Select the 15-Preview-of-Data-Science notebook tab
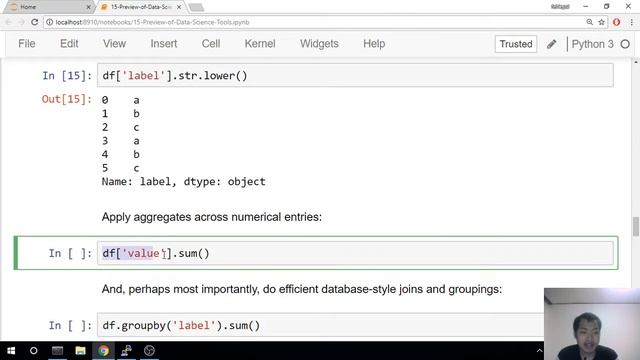Screen dimensions: 640x360 [x=141, y=7]
